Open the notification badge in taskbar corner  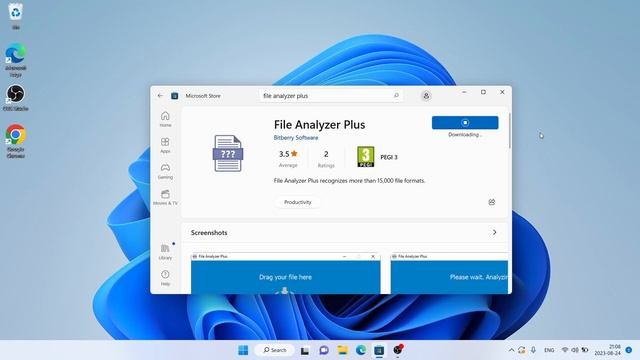629,350
